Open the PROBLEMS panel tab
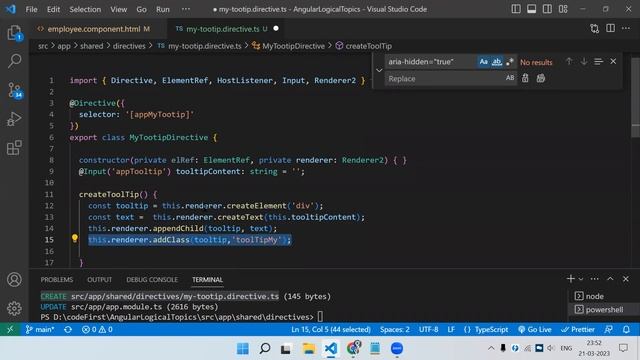This screenshot has width=640, height=360. 57,280
